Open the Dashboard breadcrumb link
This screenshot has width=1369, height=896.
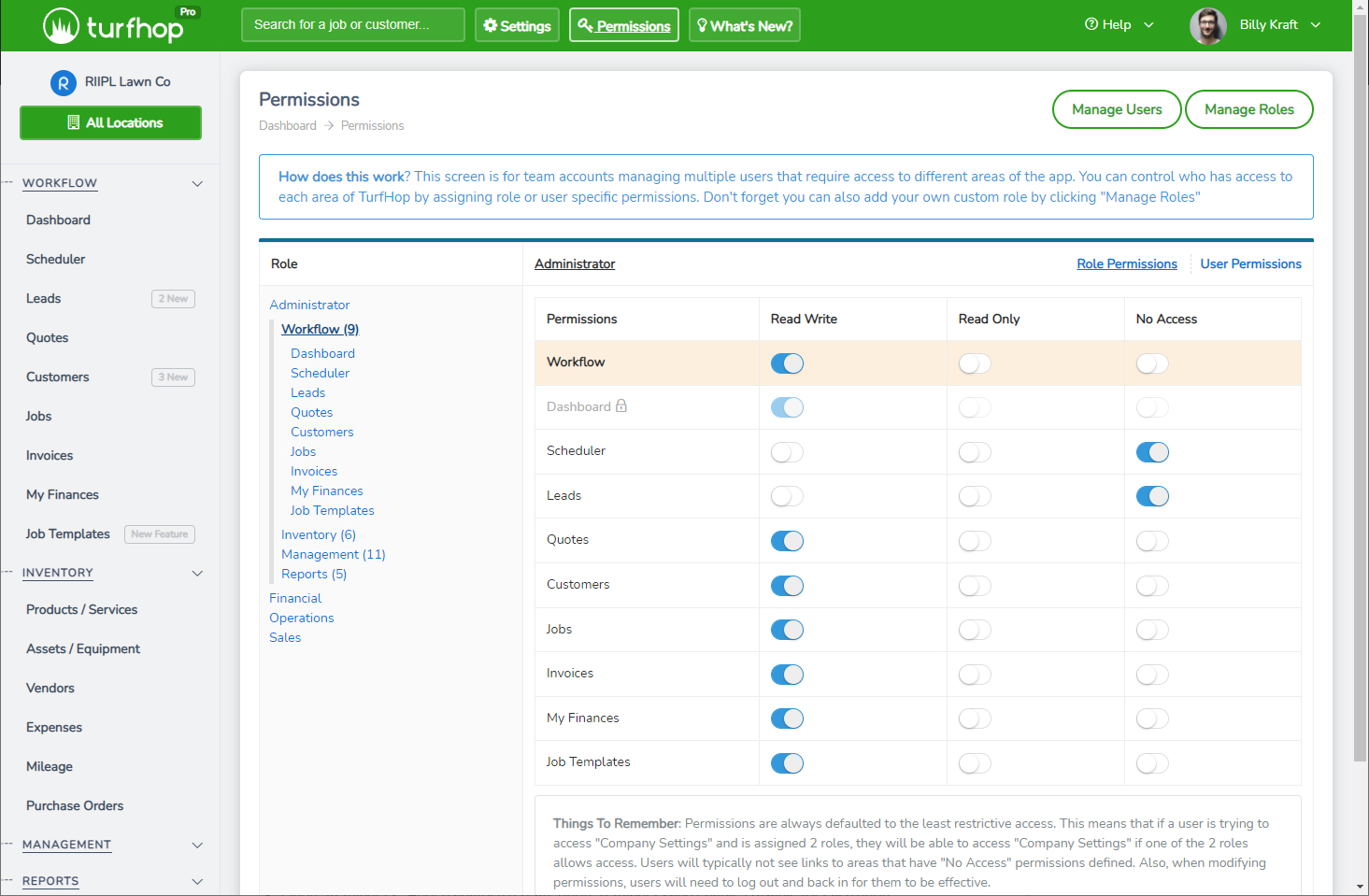pyautogui.click(x=287, y=125)
